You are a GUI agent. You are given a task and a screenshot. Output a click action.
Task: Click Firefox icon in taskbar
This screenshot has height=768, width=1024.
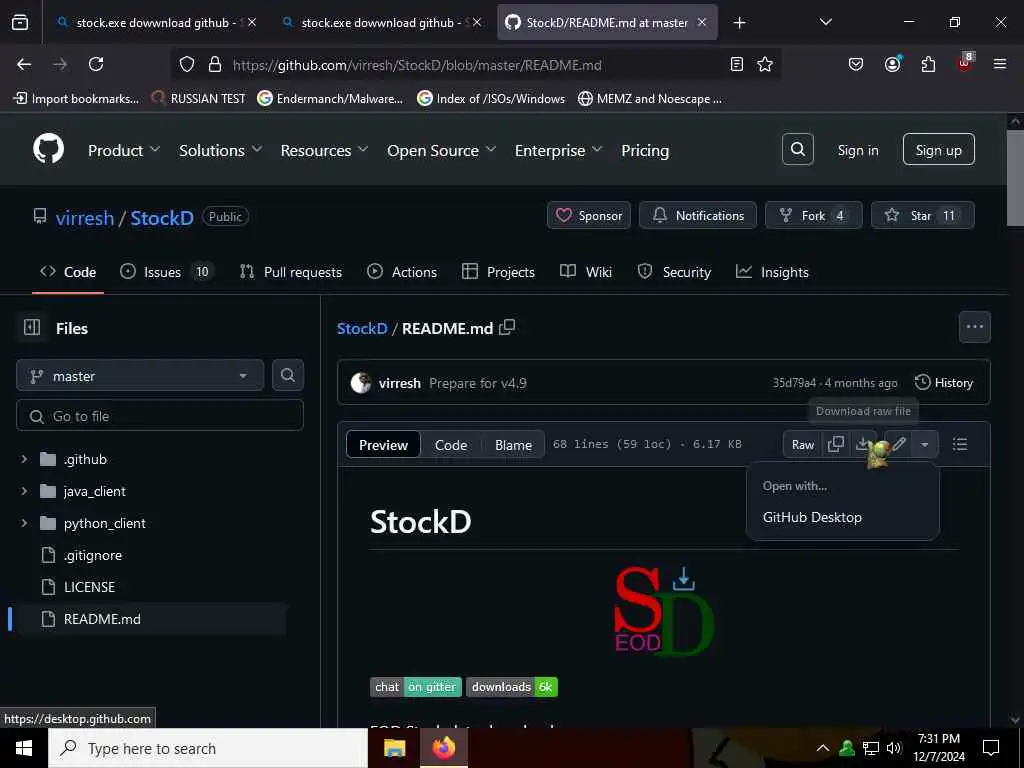click(443, 748)
